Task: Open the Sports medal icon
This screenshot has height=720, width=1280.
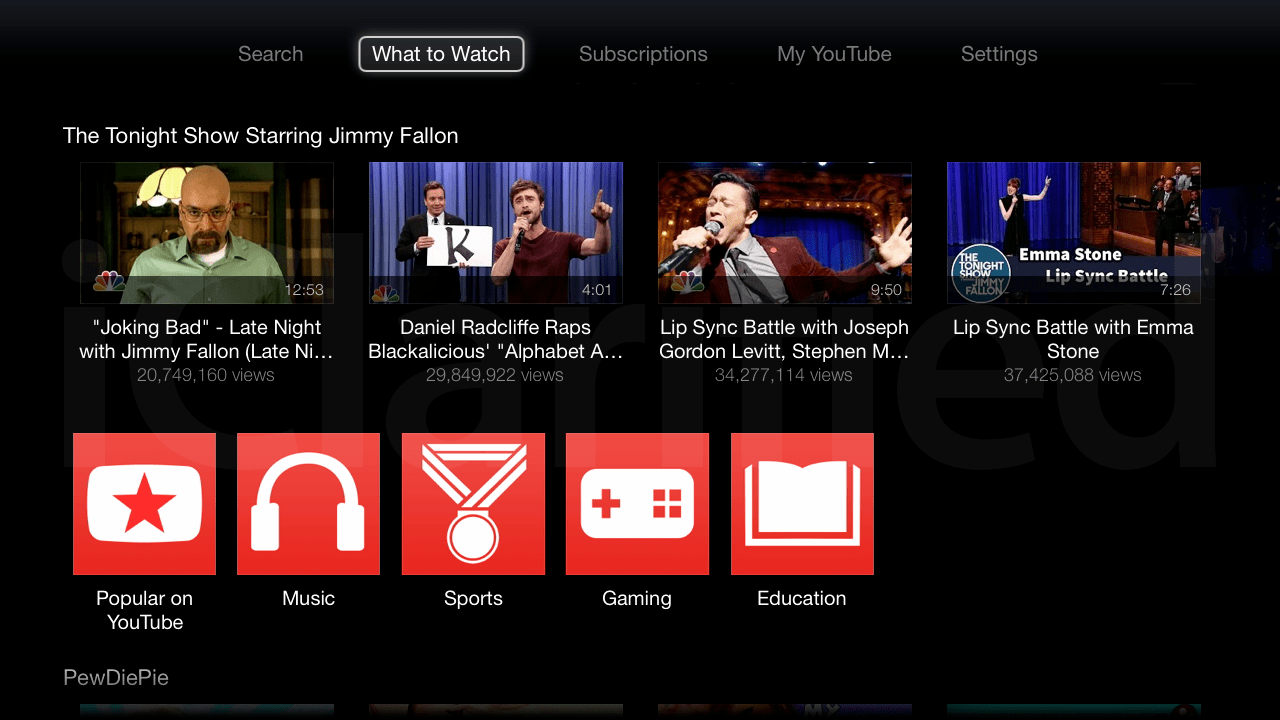Action: tap(473, 504)
